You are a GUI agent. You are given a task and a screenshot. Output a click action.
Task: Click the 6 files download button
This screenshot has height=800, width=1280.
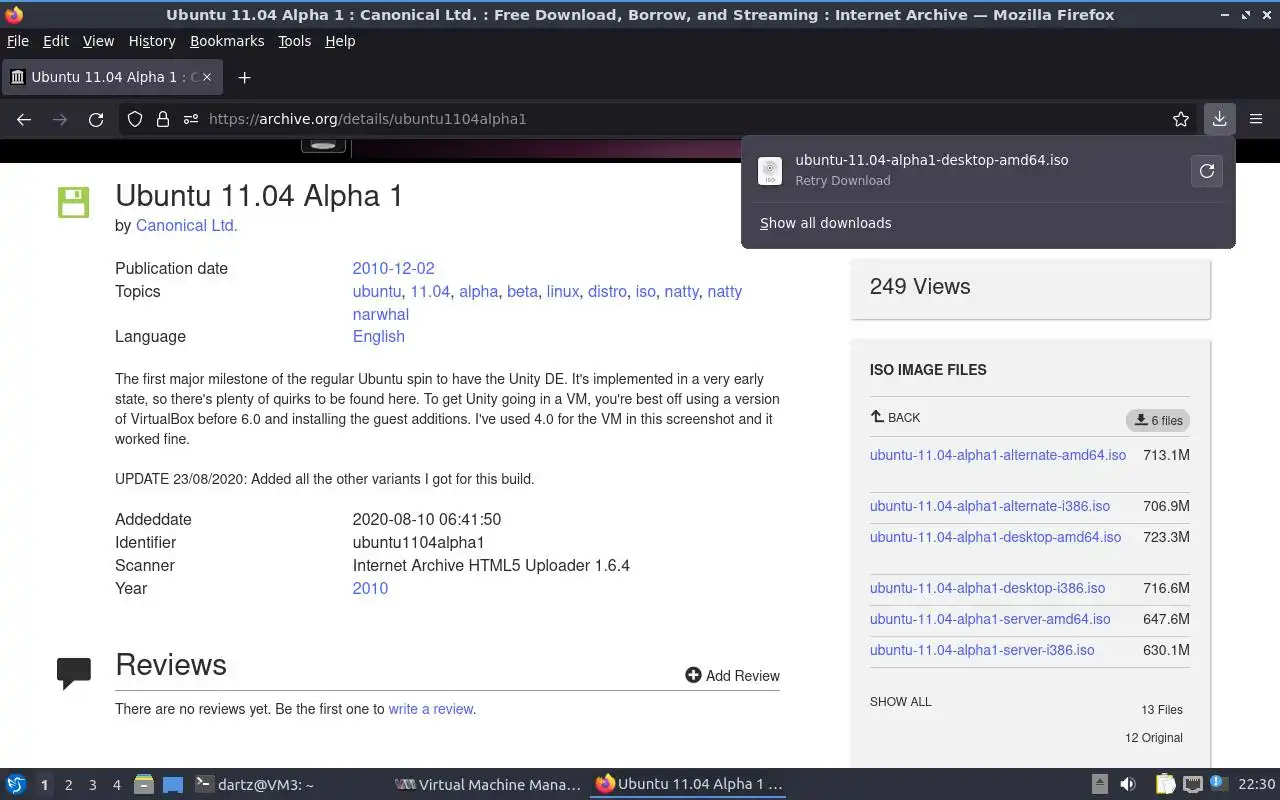1158,420
